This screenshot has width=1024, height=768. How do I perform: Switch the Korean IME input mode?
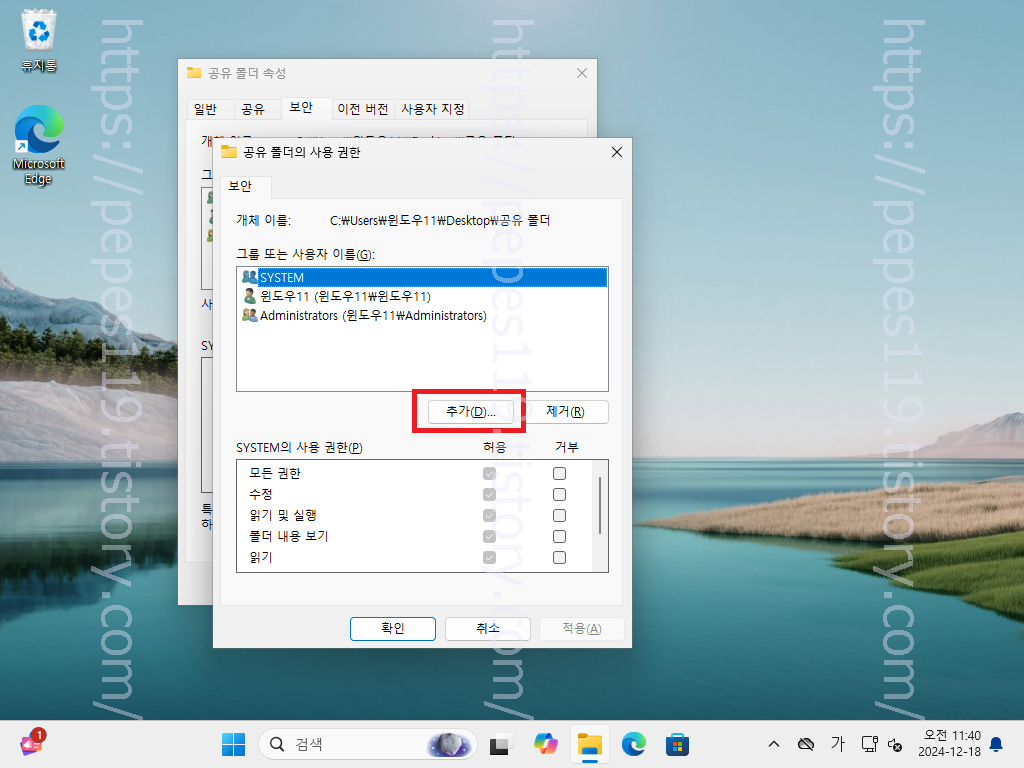pyautogui.click(x=838, y=744)
